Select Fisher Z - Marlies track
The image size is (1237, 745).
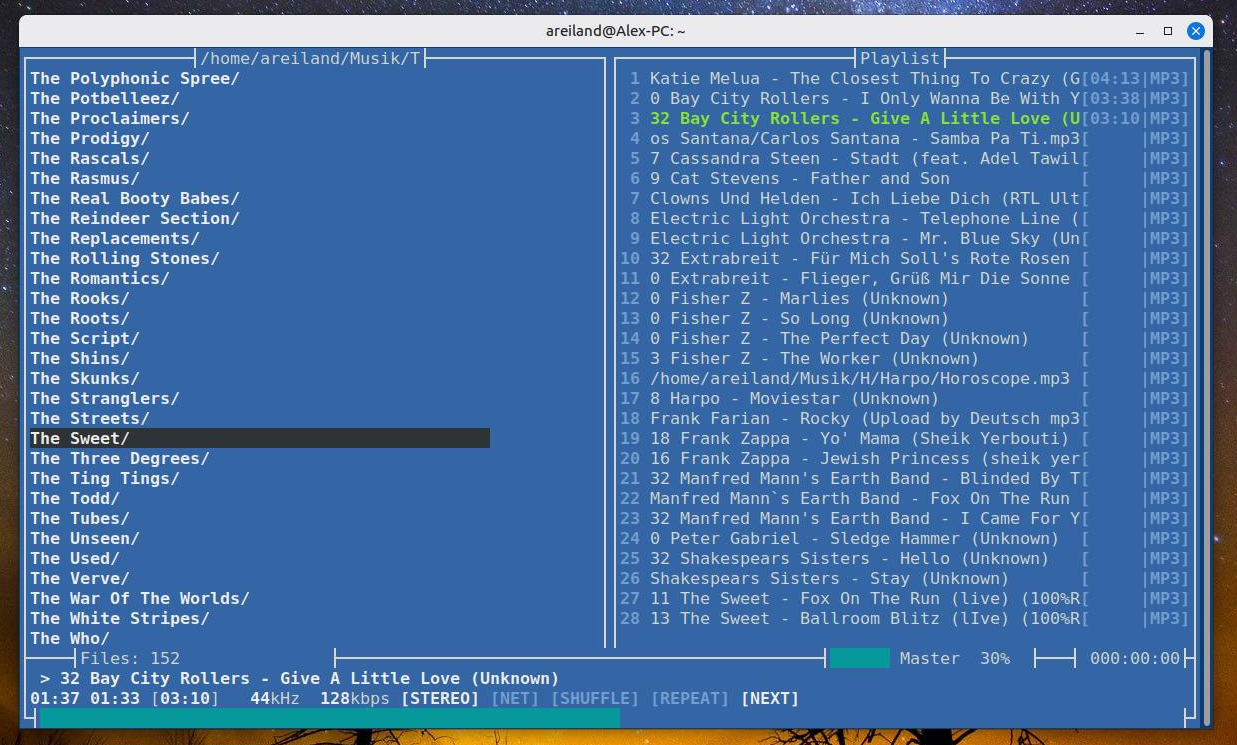pyautogui.click(x=905, y=298)
